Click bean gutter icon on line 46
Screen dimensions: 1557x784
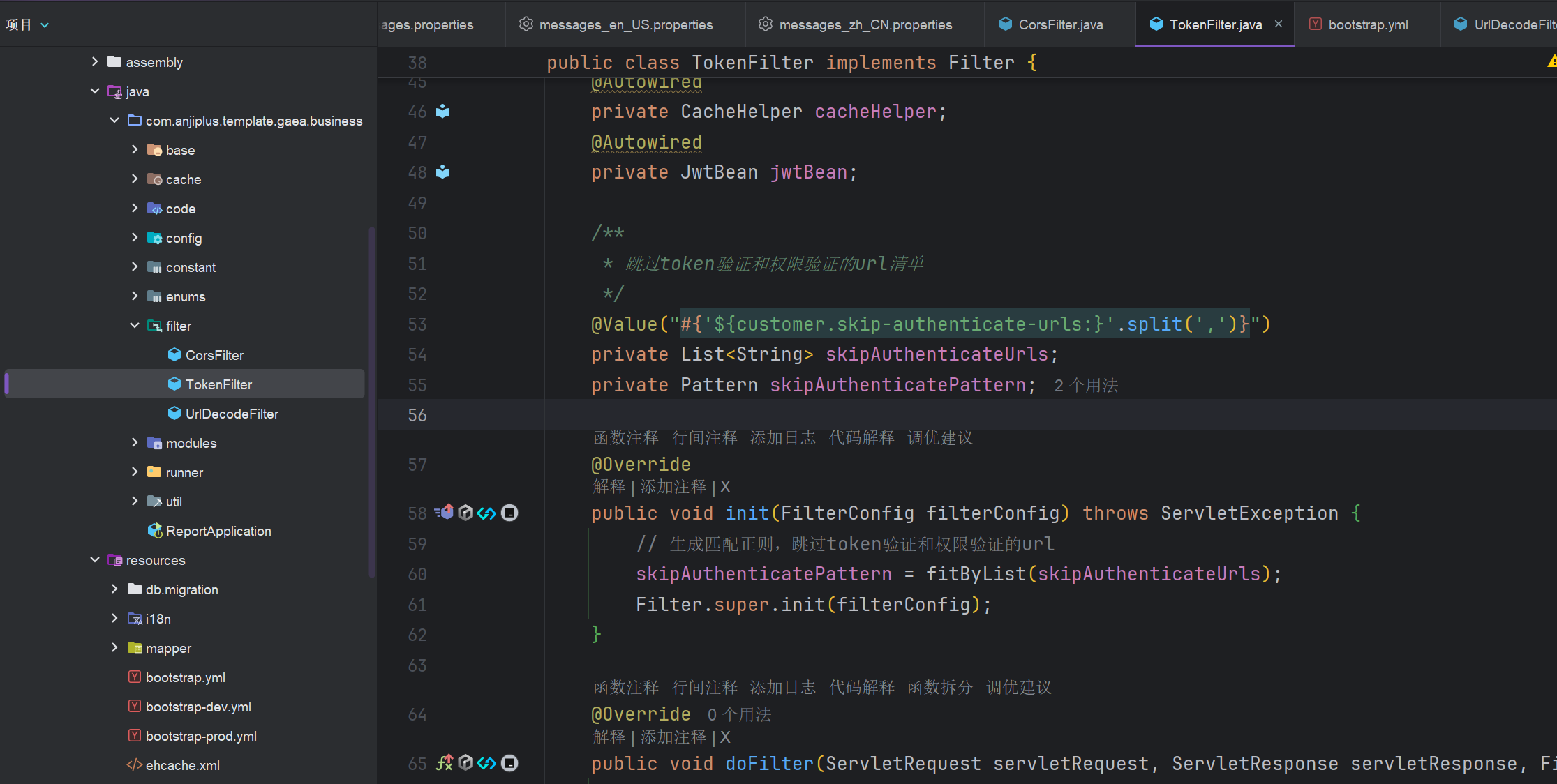pos(442,112)
